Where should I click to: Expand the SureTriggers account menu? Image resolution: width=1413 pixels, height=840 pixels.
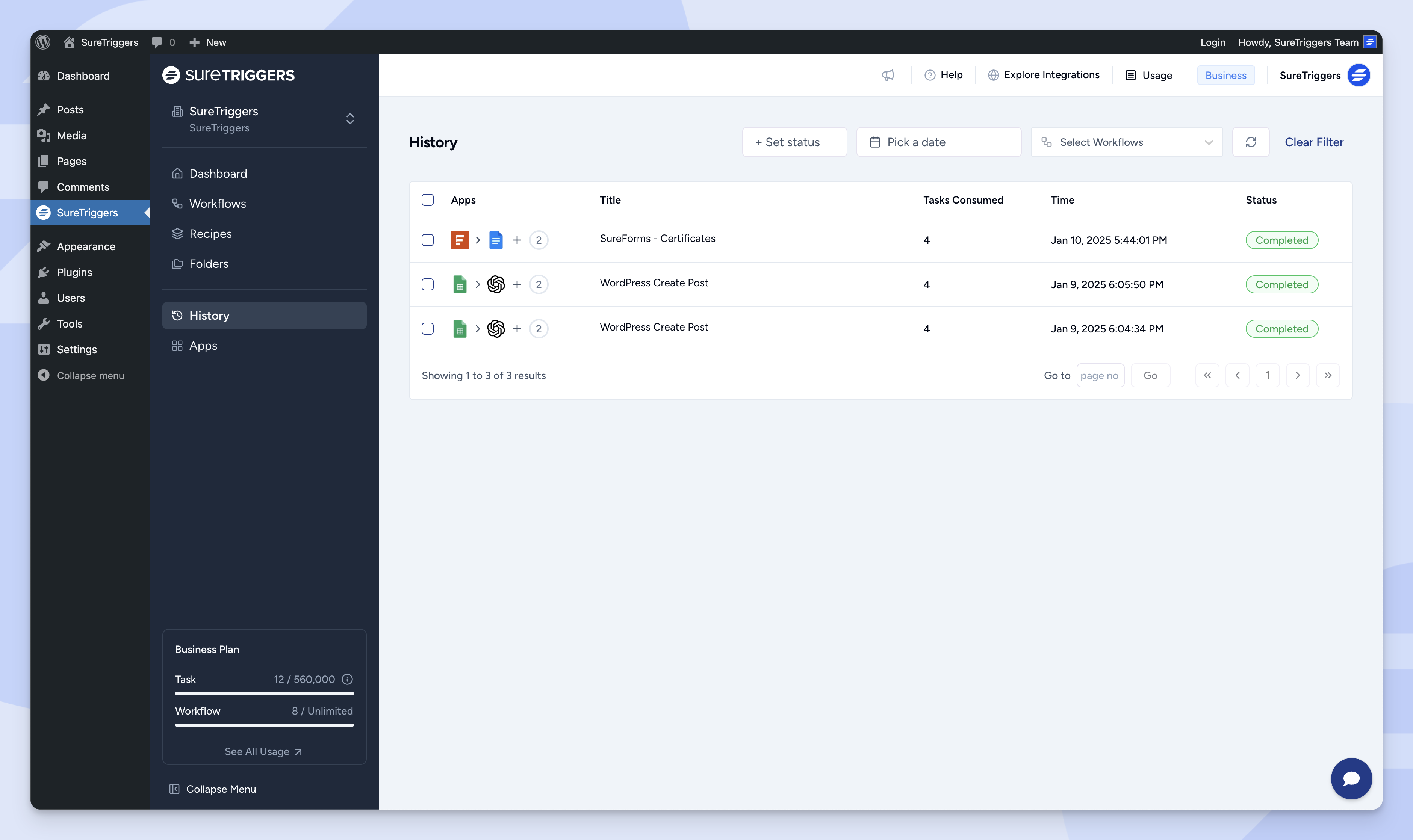1359,75
